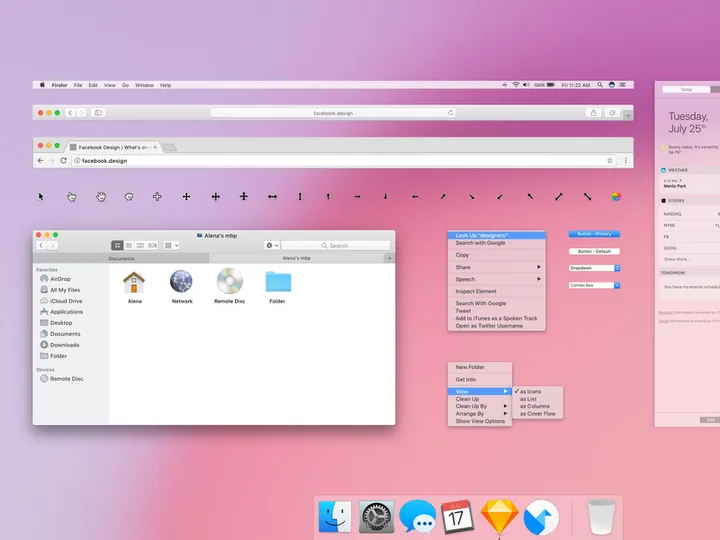
Task: Switch to the Documents Finder tab
Action: (x=121, y=259)
